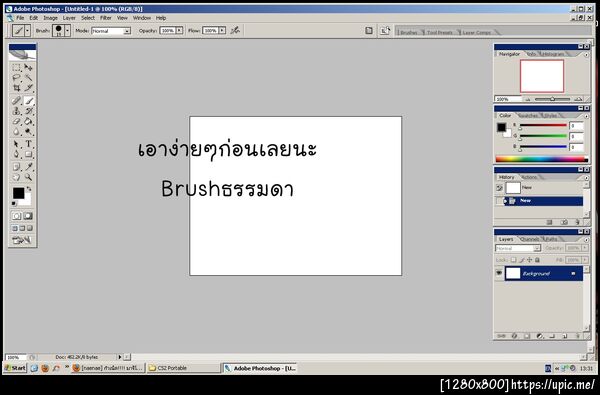Switch to Full Screen Mode with menu bar
The height and width of the screenshot is (395, 600).
click(22, 228)
